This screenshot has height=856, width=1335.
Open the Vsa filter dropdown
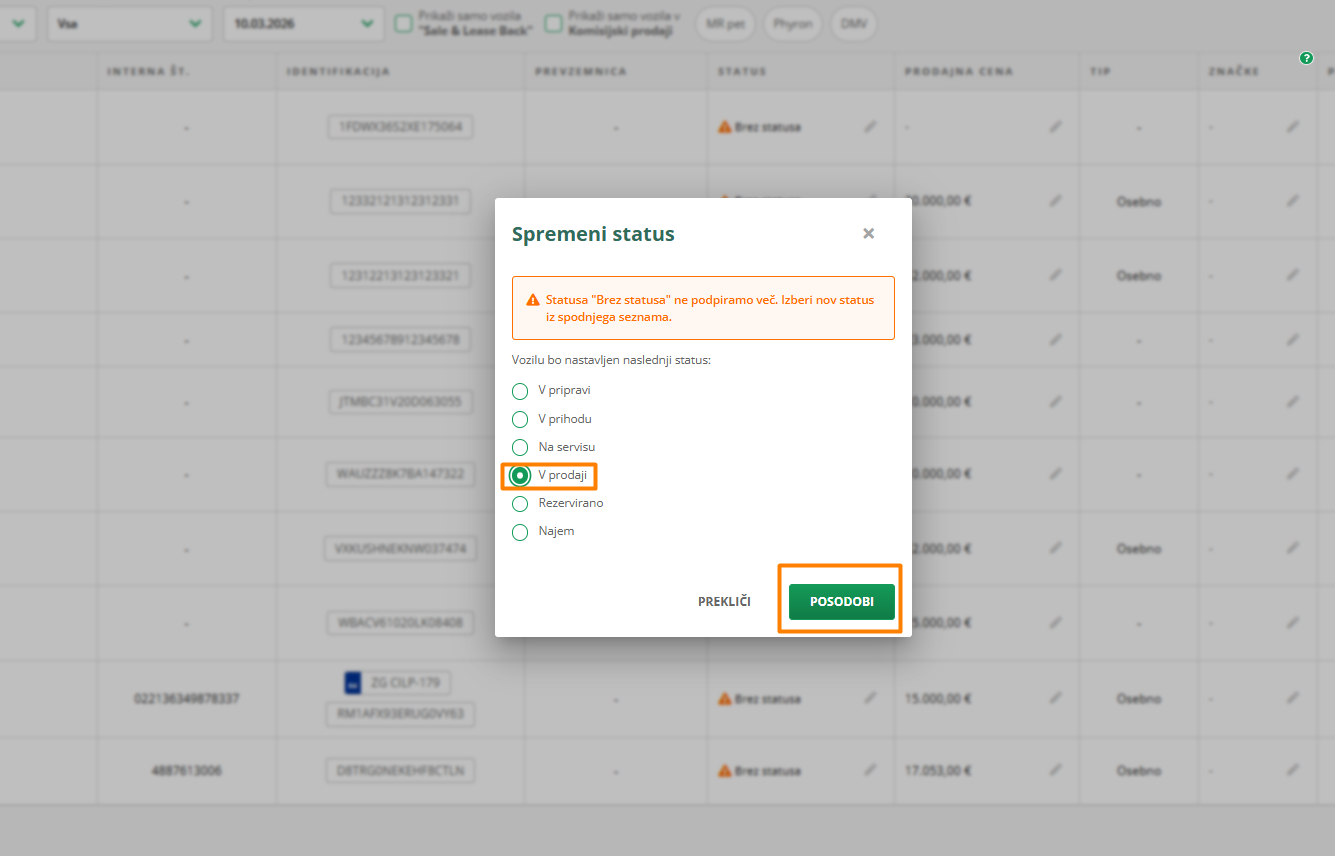[x=130, y=23]
